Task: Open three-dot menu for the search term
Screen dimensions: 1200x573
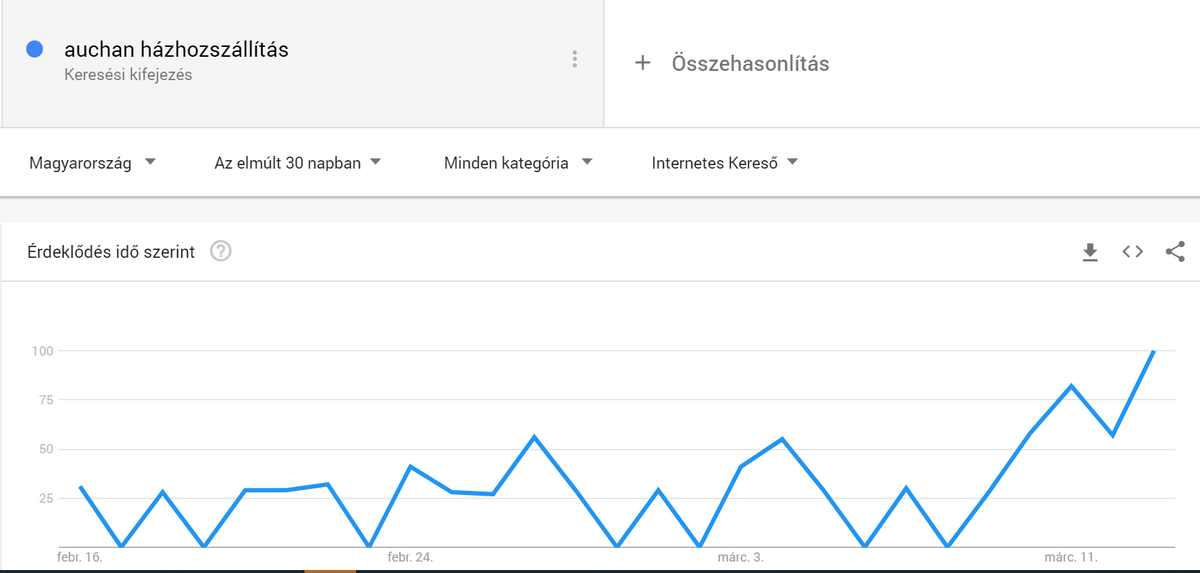Action: (574, 60)
